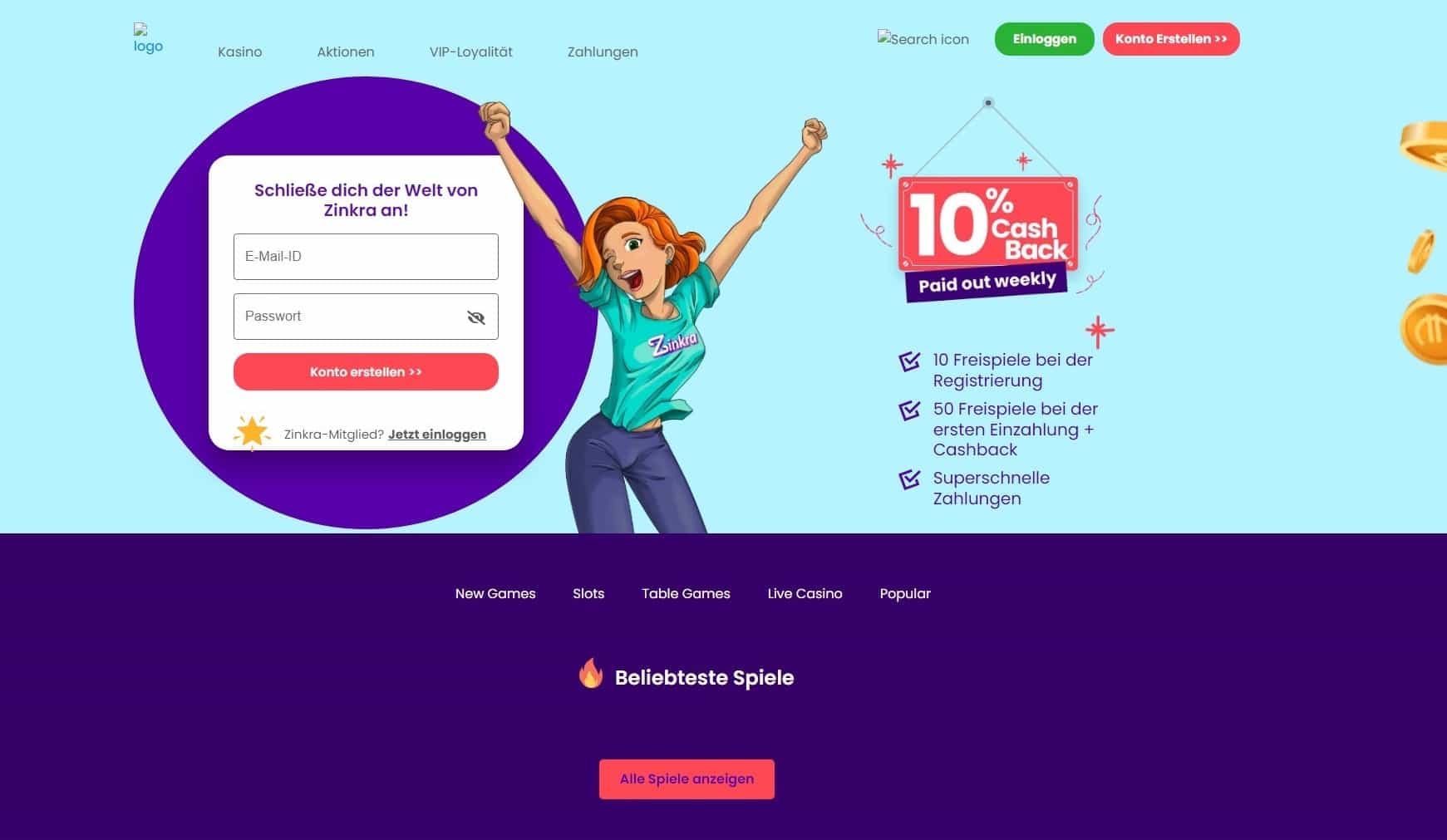This screenshot has width=1447, height=840.
Task: Click checkmark icon next to 10 Freispiele
Action: [x=909, y=361]
